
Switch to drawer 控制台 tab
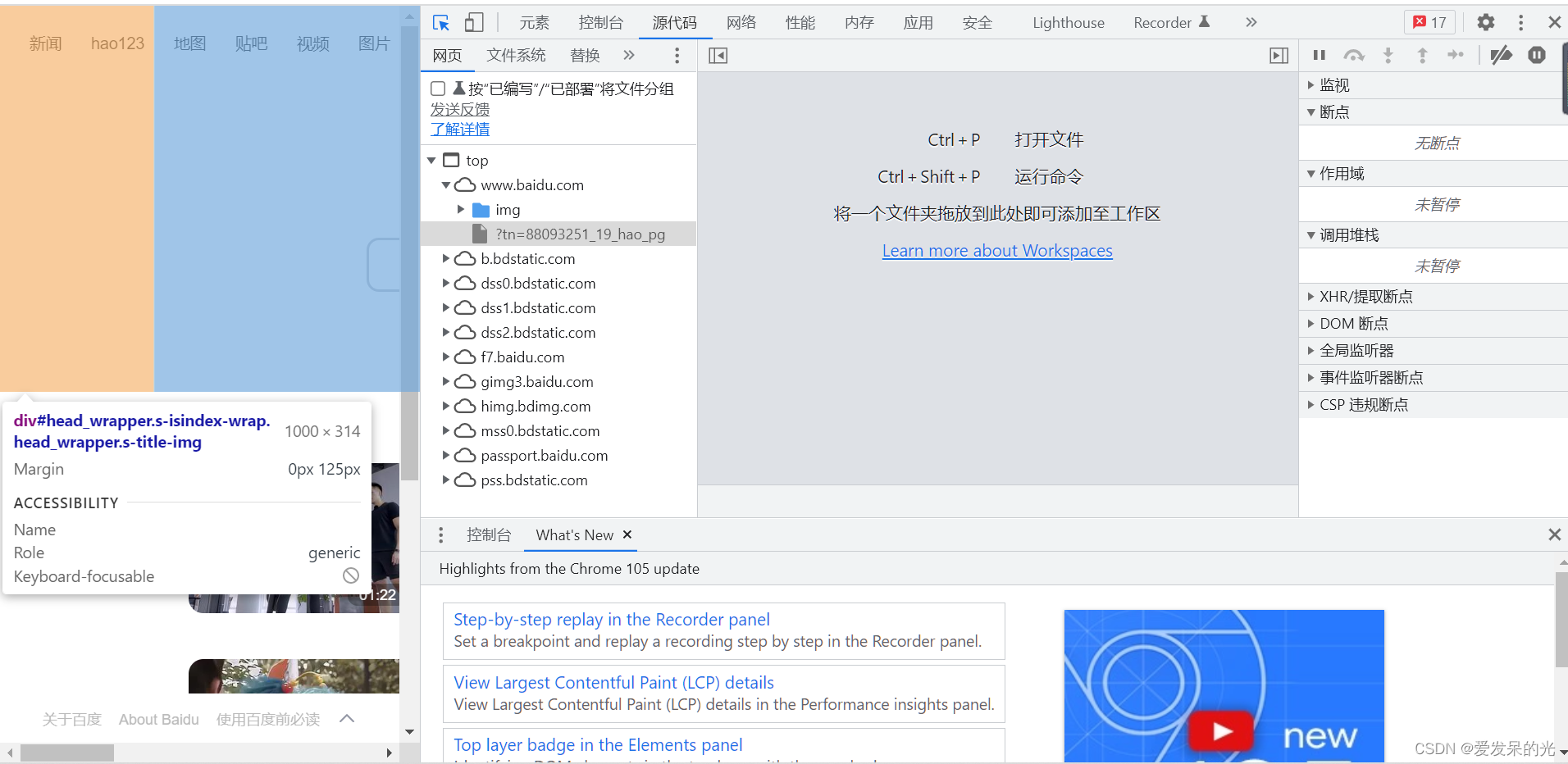point(489,535)
